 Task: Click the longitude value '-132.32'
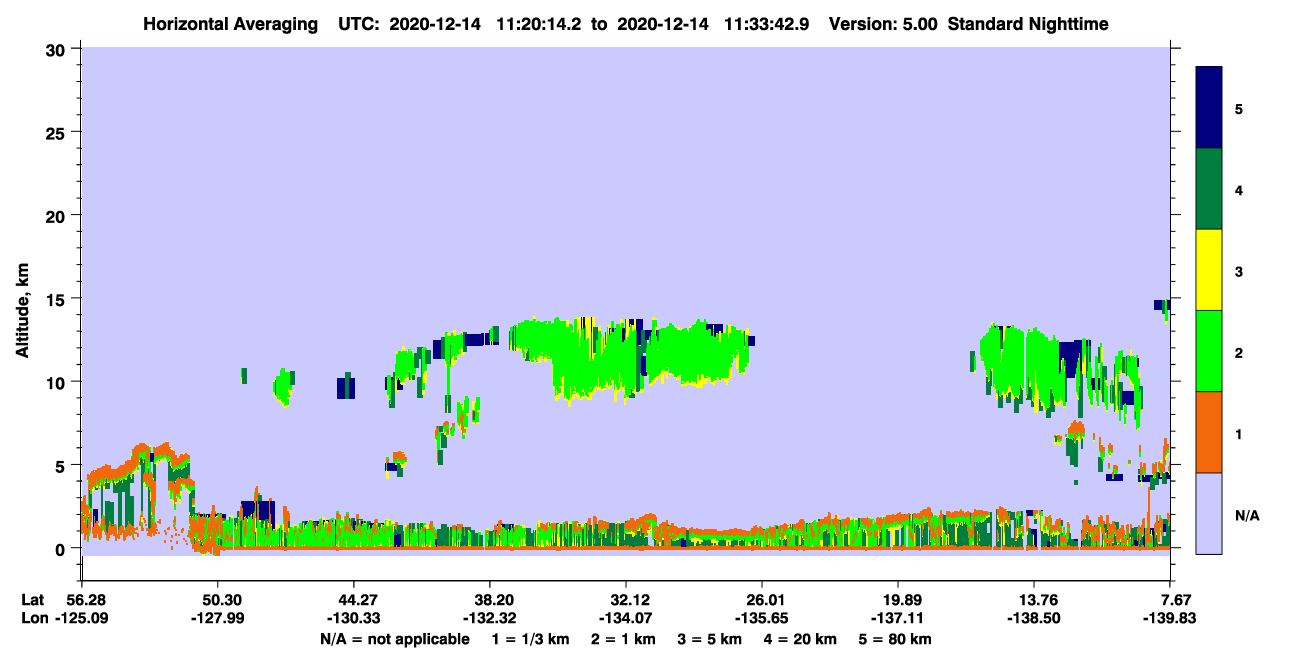(x=489, y=618)
